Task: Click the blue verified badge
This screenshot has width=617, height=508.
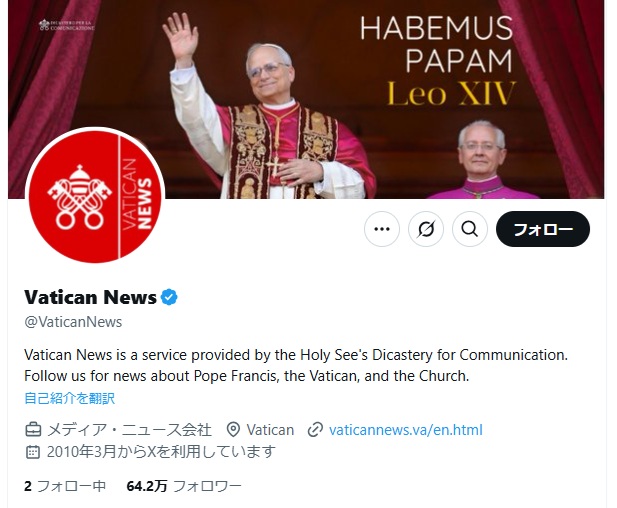Action: 169,297
